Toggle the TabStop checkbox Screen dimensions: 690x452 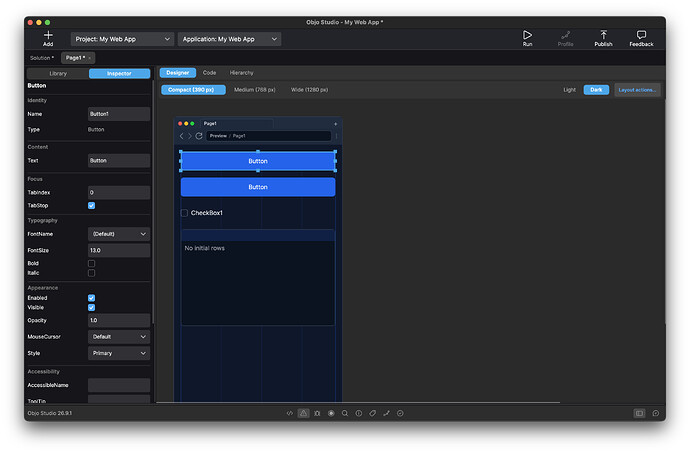click(x=92, y=206)
